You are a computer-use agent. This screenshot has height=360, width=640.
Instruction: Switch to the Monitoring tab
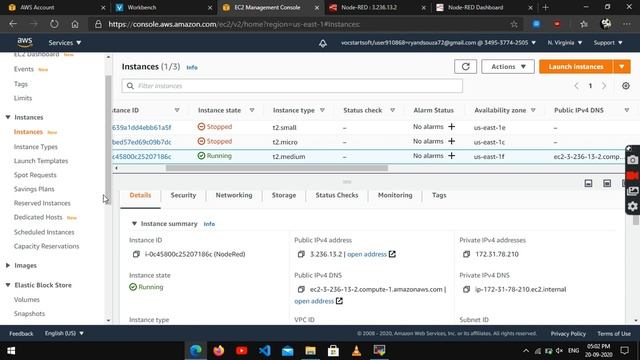coord(395,195)
